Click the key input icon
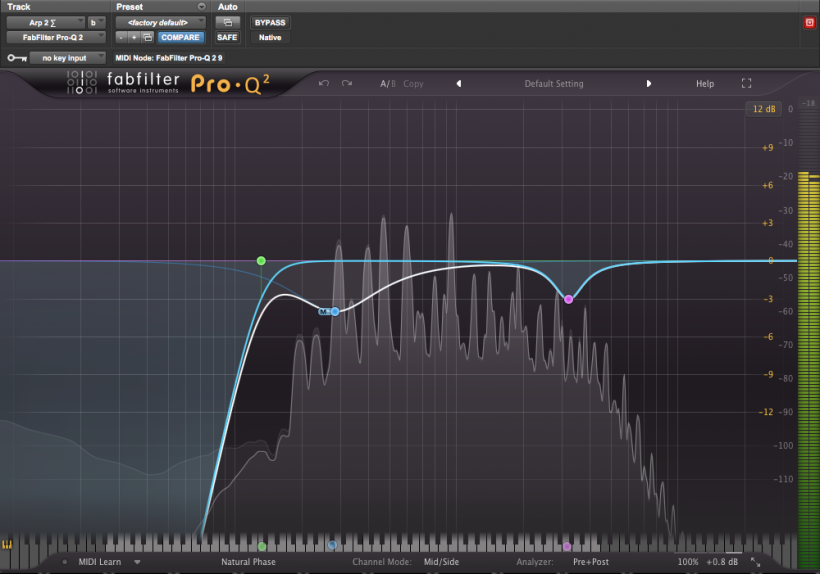The width and height of the screenshot is (820, 574). click(17, 58)
